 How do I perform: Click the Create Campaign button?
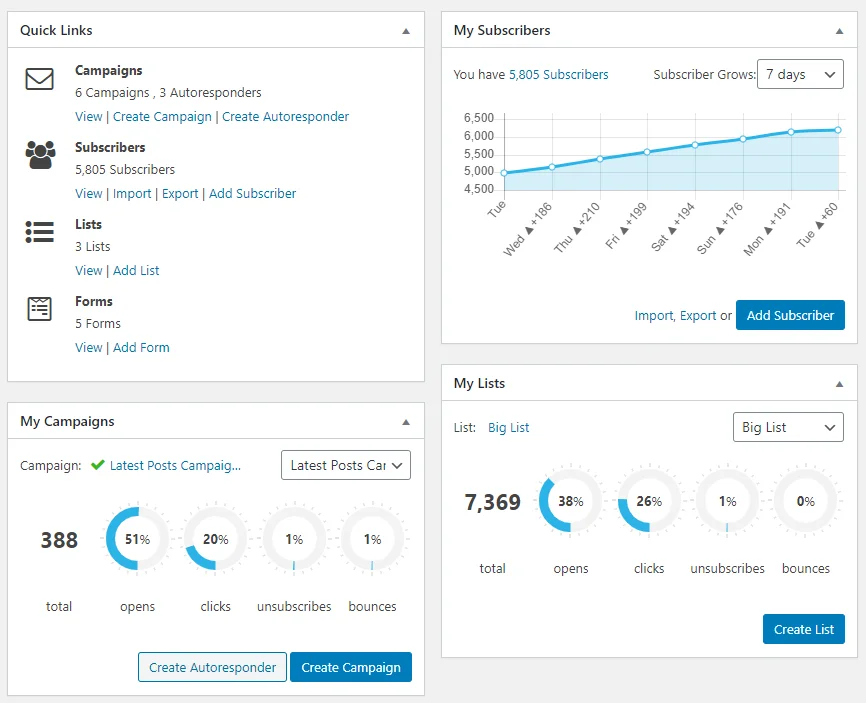click(351, 667)
